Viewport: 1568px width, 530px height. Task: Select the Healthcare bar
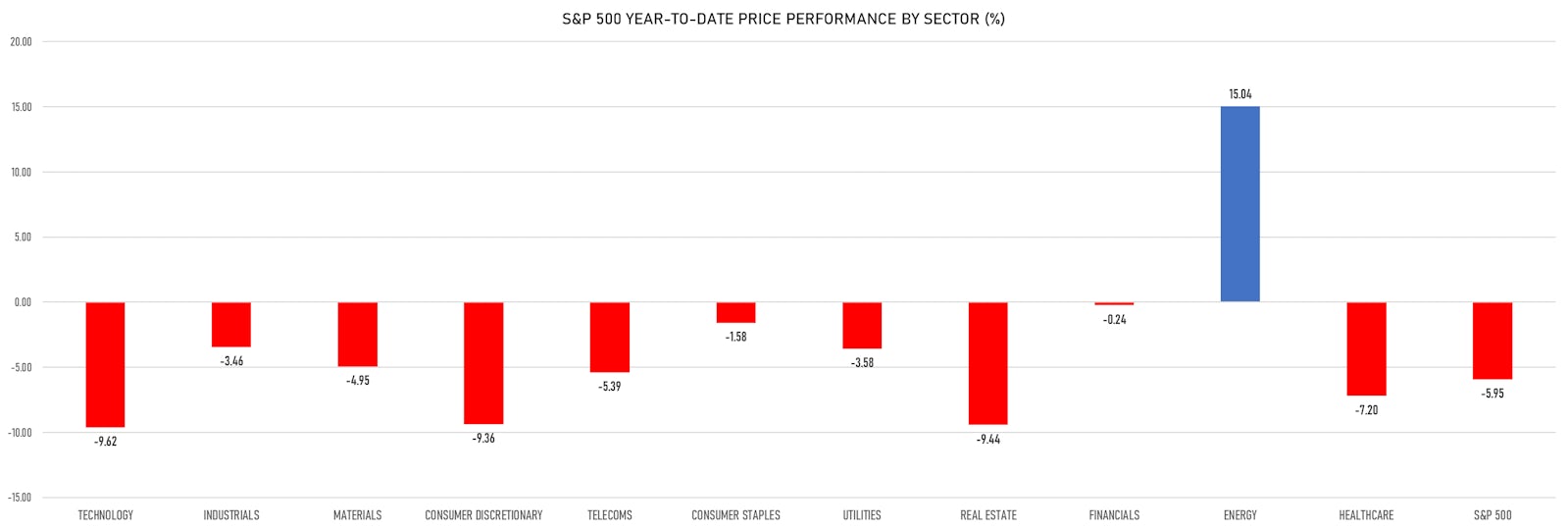click(x=1366, y=348)
